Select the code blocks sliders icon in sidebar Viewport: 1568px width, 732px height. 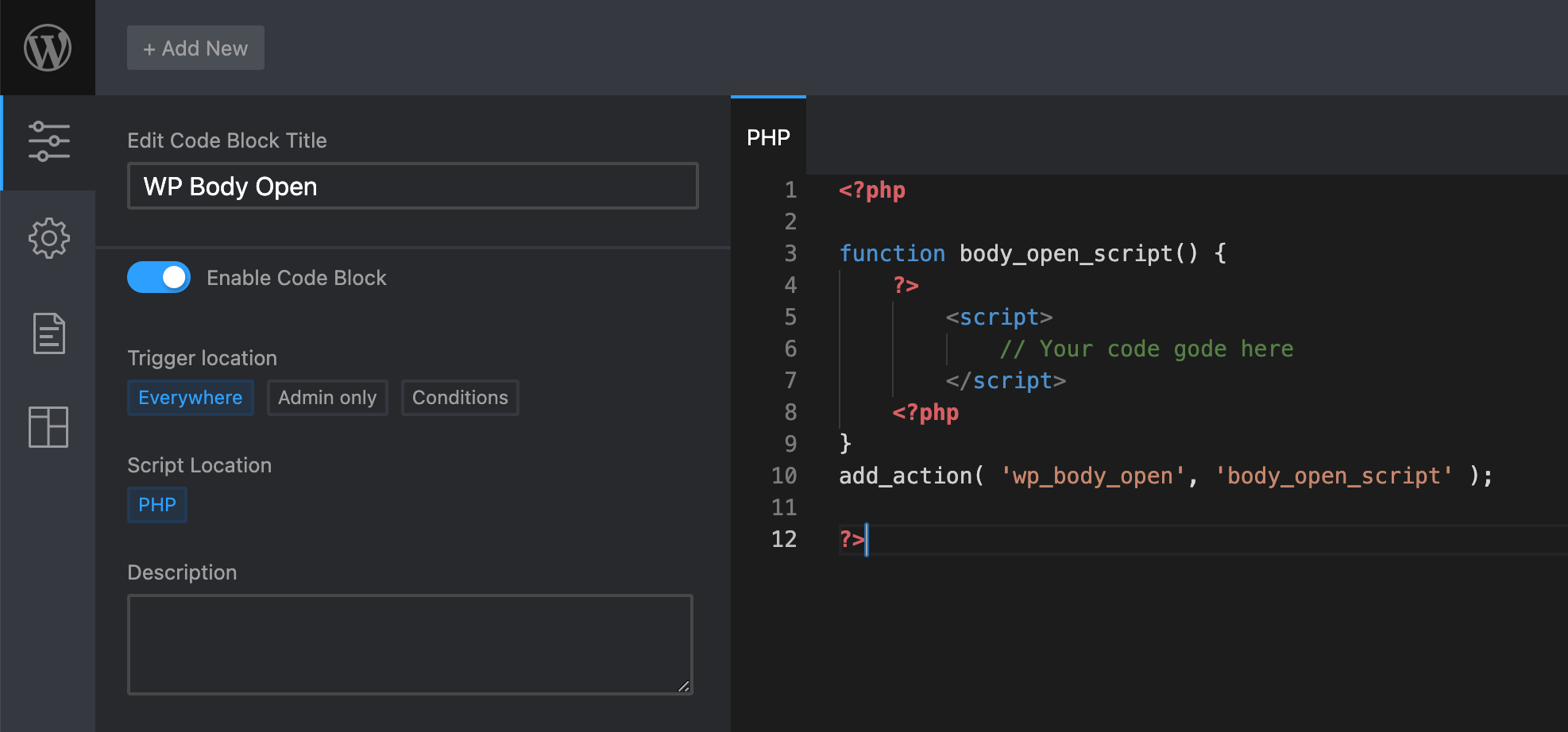[x=49, y=143]
